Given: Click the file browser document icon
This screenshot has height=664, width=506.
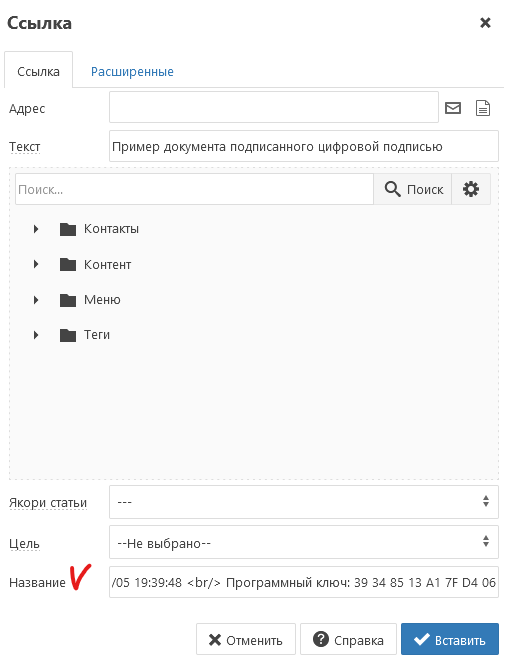Looking at the screenshot, I should tap(483, 108).
